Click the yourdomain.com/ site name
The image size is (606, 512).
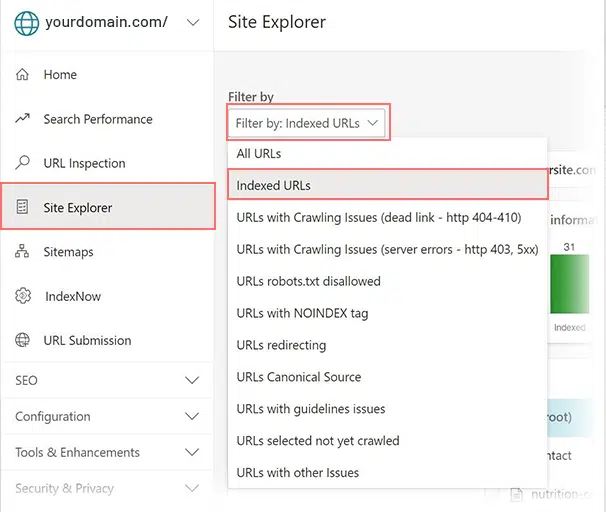(x=106, y=22)
